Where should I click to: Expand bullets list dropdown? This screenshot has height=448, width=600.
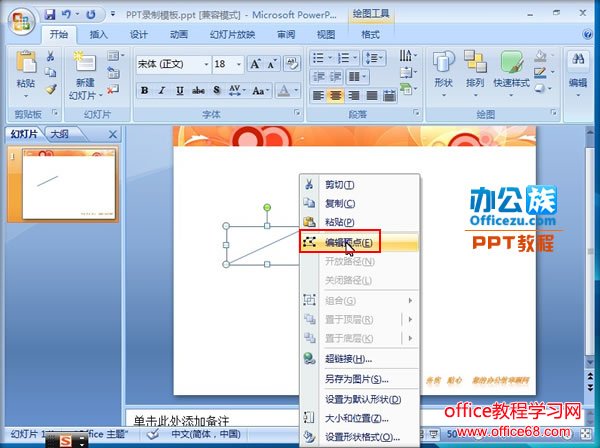(330, 58)
